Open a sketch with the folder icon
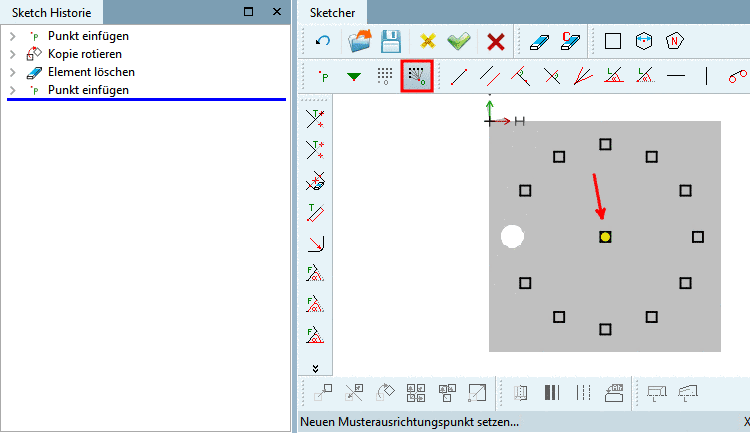 (360, 41)
